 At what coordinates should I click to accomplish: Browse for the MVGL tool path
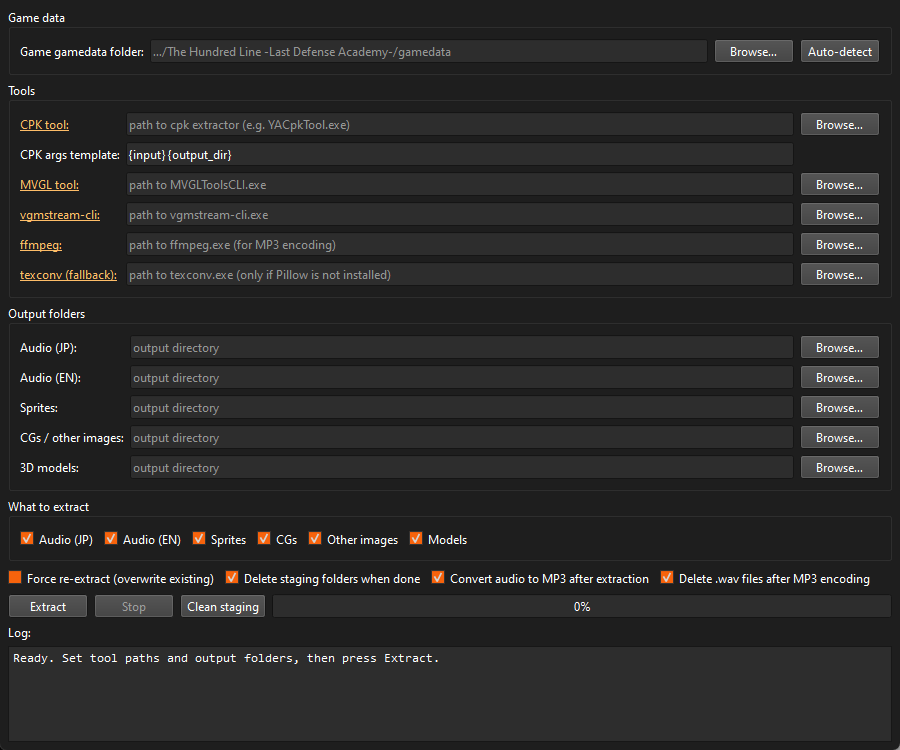click(839, 185)
